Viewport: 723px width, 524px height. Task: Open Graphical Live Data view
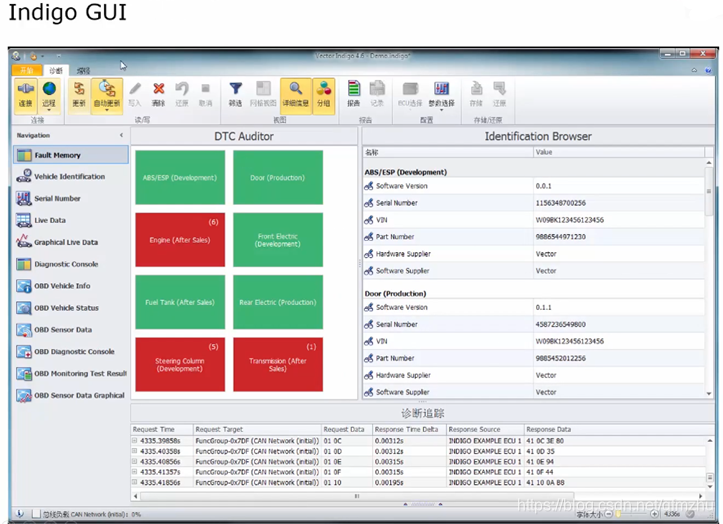tap(71, 242)
